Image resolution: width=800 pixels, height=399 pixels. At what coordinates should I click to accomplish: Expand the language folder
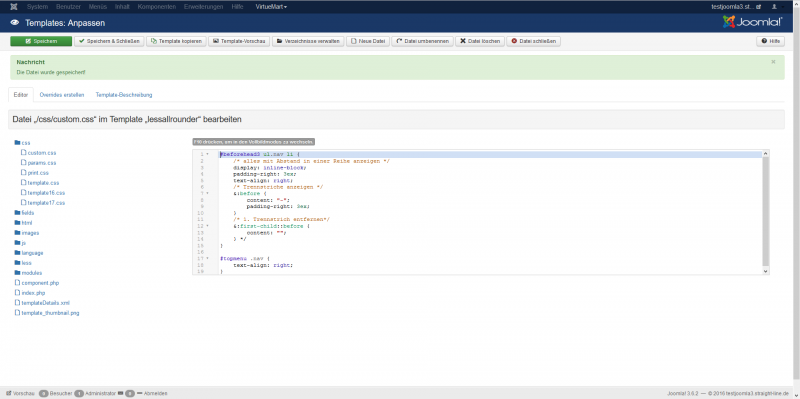tap(29, 253)
